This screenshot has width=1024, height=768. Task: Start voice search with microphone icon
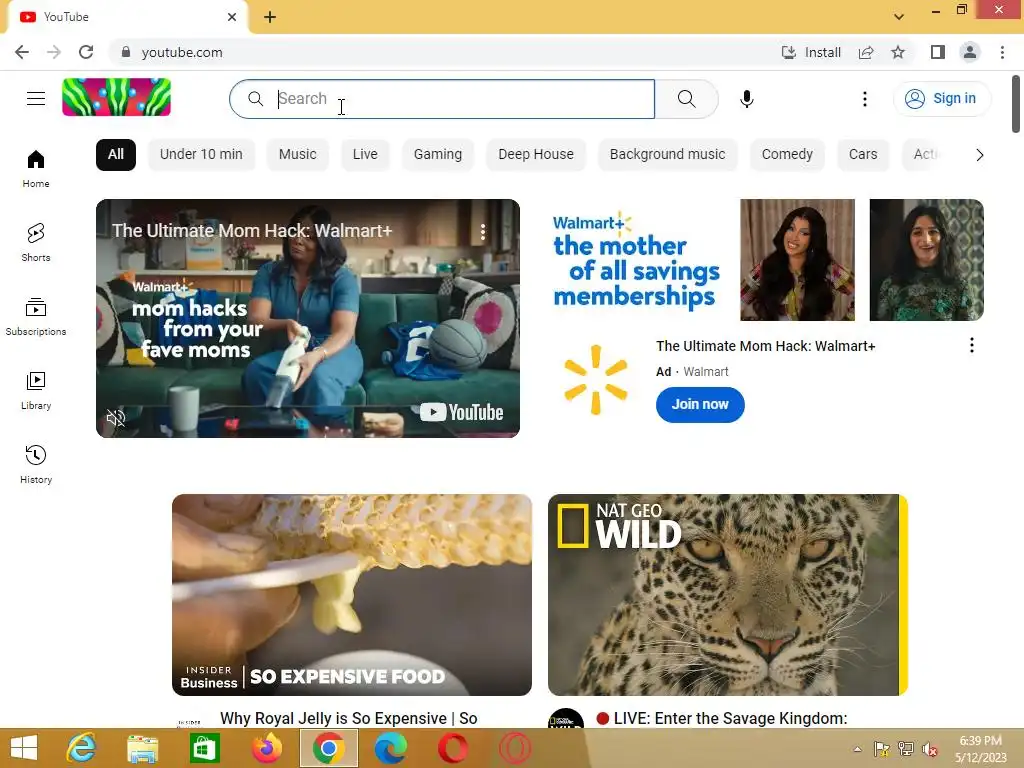(x=746, y=99)
